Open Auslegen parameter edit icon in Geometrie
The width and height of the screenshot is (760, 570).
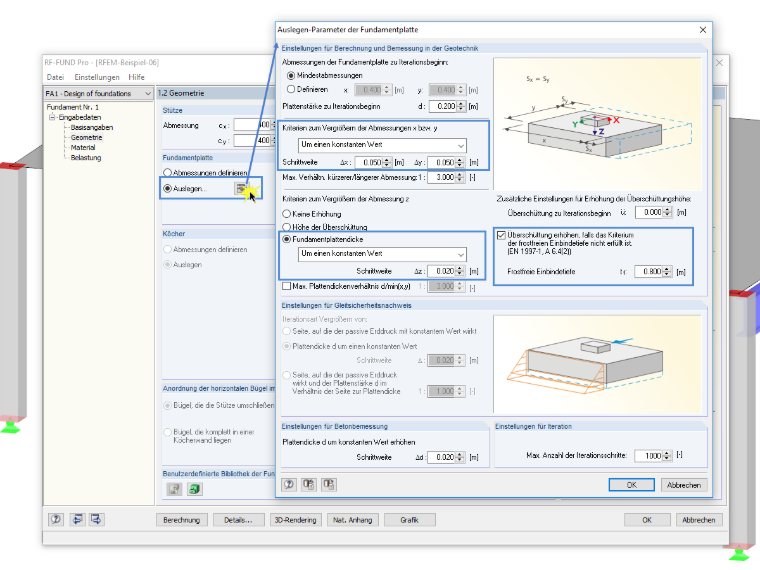(x=241, y=189)
